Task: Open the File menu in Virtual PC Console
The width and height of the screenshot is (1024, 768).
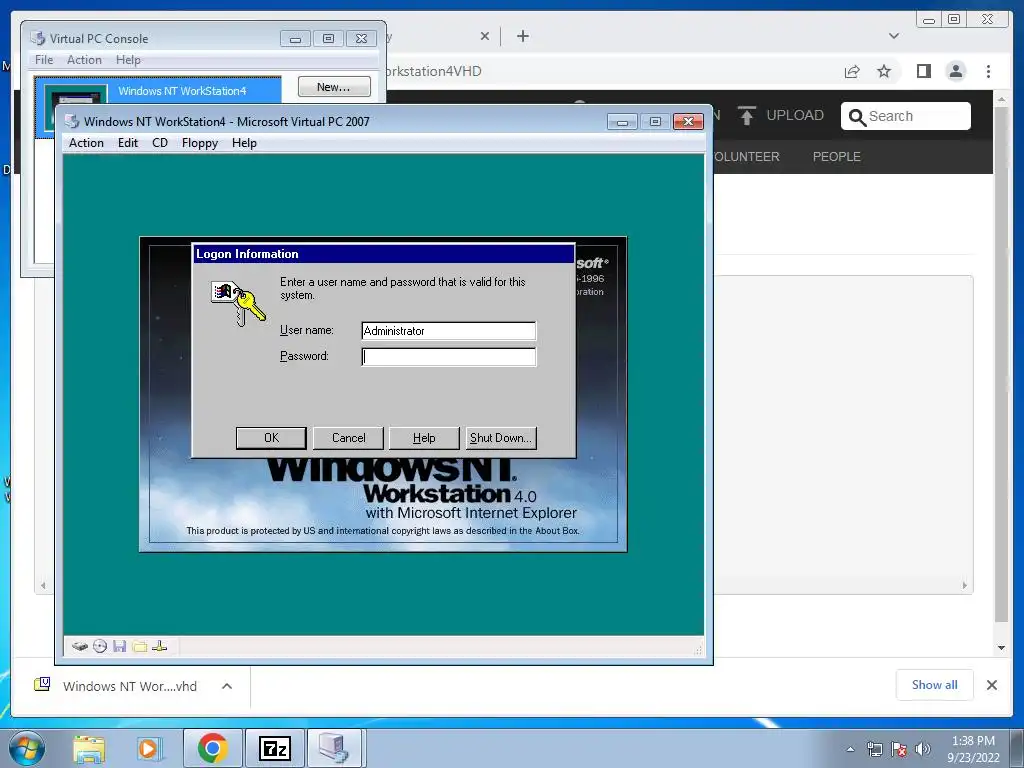Action: pyautogui.click(x=44, y=59)
